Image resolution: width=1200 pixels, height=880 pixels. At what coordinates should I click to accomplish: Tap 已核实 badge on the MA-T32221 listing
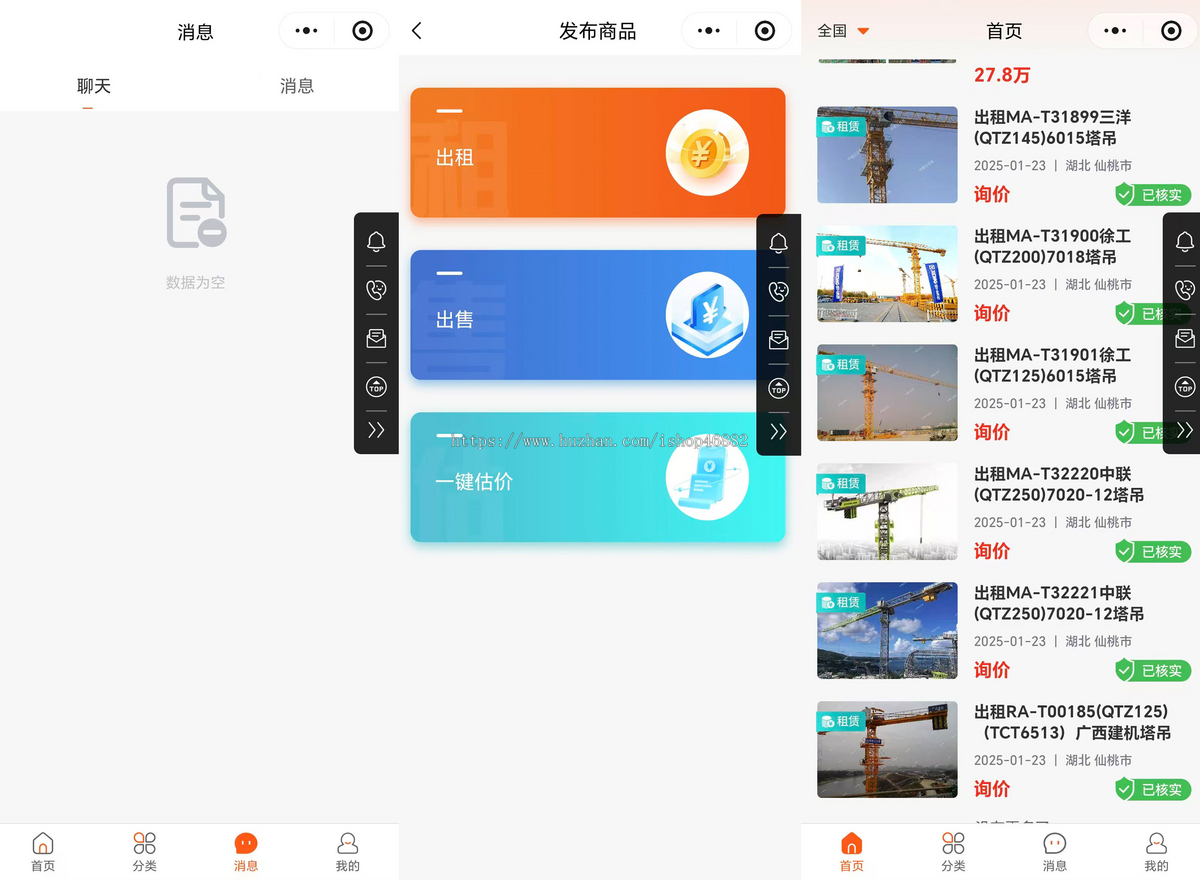[1152, 671]
